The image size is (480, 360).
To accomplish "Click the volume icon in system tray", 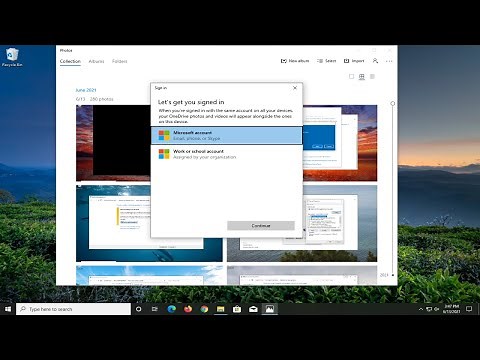I will [x=437, y=309].
